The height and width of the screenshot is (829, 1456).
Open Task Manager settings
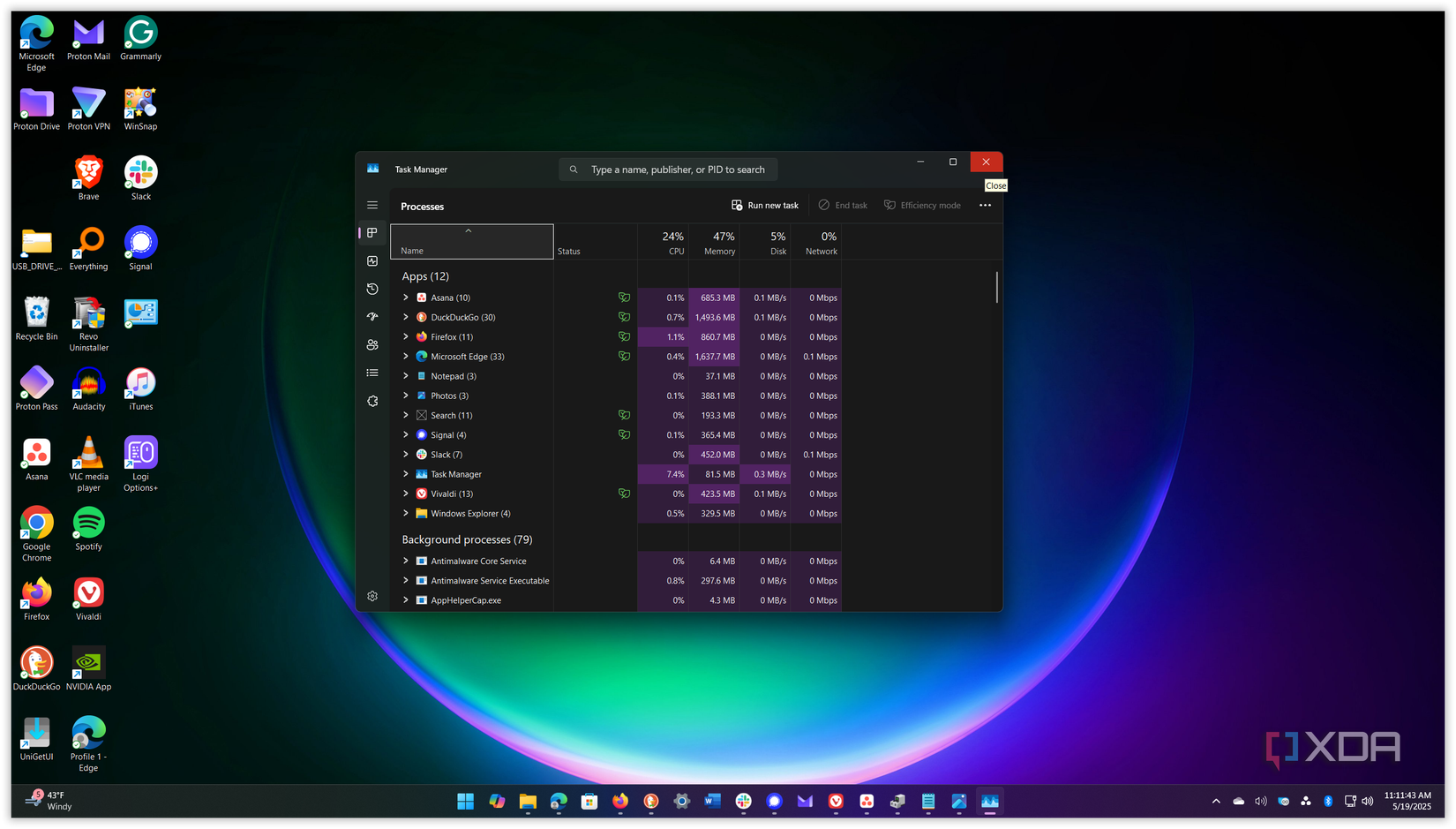(x=372, y=596)
